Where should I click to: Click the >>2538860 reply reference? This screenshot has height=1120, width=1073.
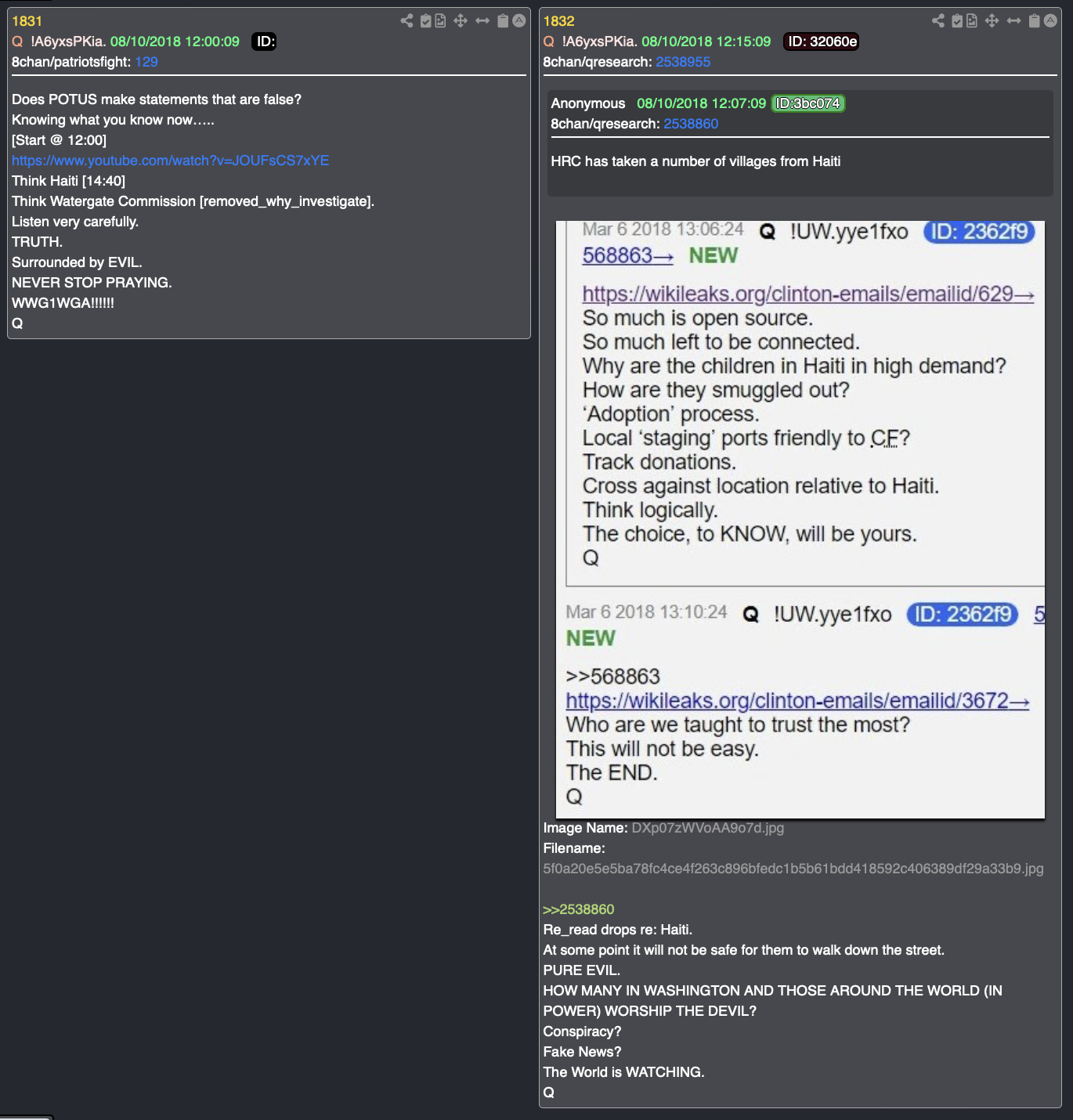[579, 909]
